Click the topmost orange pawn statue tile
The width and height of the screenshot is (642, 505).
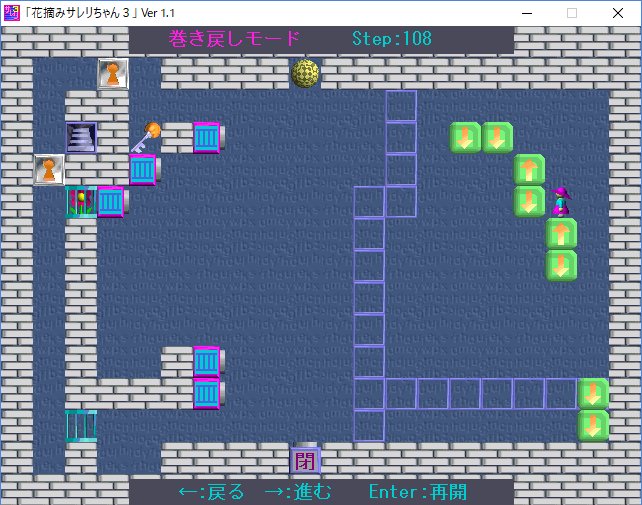click(x=113, y=73)
